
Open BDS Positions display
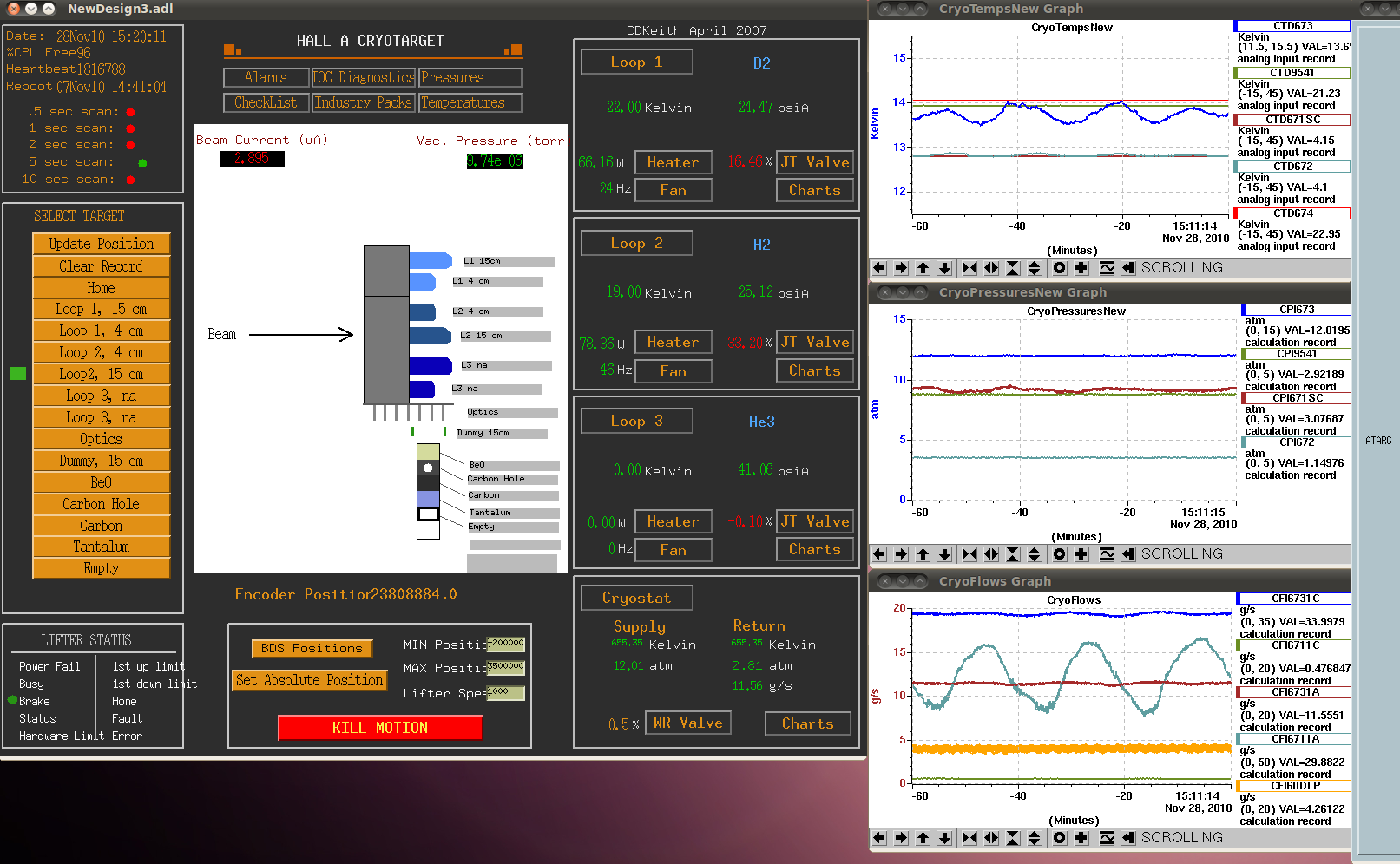[312, 648]
